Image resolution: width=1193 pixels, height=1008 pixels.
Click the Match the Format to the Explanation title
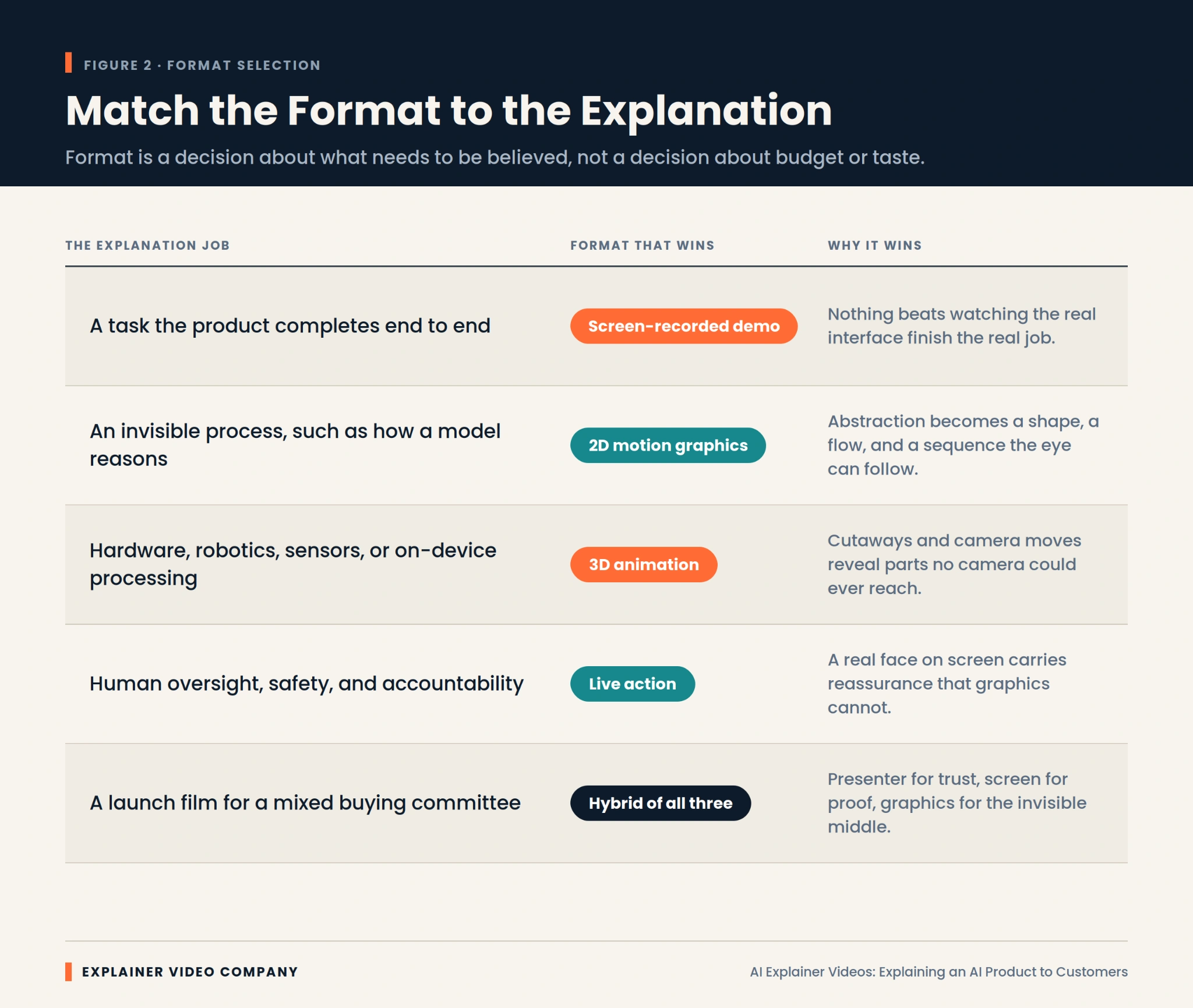pos(449,110)
